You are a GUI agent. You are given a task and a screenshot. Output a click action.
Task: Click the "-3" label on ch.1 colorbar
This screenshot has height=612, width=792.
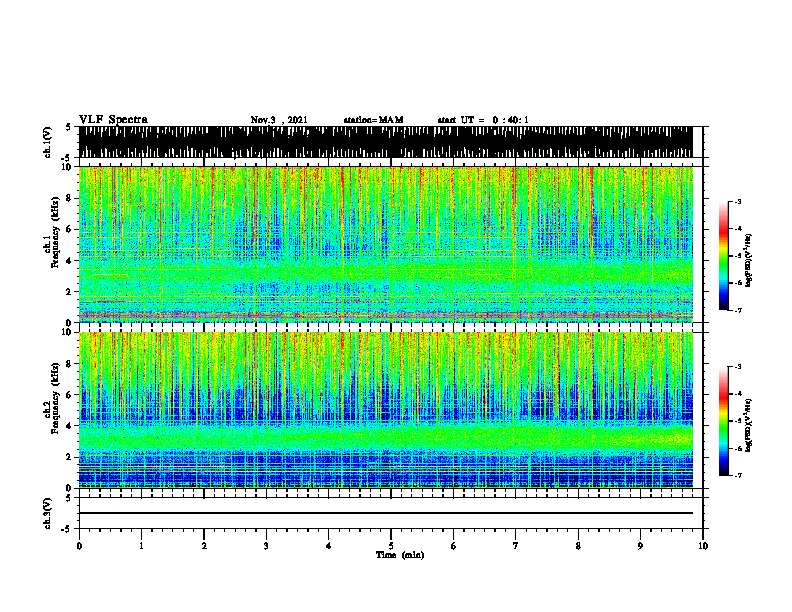pyautogui.click(x=737, y=201)
